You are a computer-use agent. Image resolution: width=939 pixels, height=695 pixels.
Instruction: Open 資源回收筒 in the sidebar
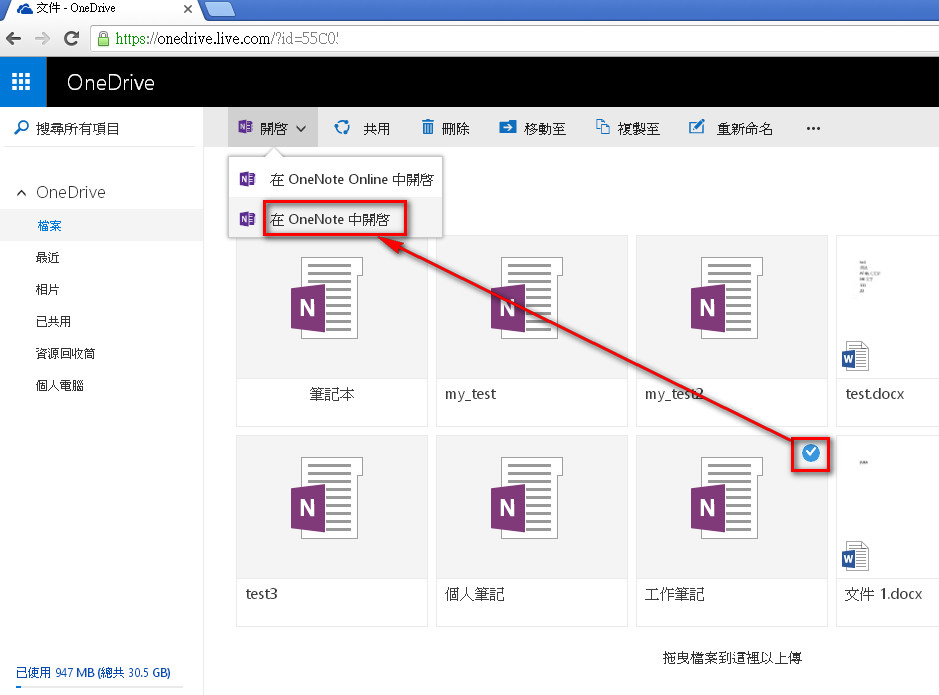pyautogui.click(x=65, y=353)
